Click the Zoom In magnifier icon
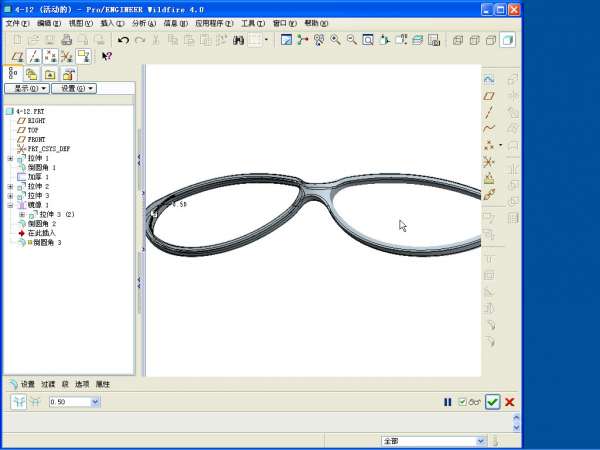The height and width of the screenshot is (450, 600). [335, 40]
